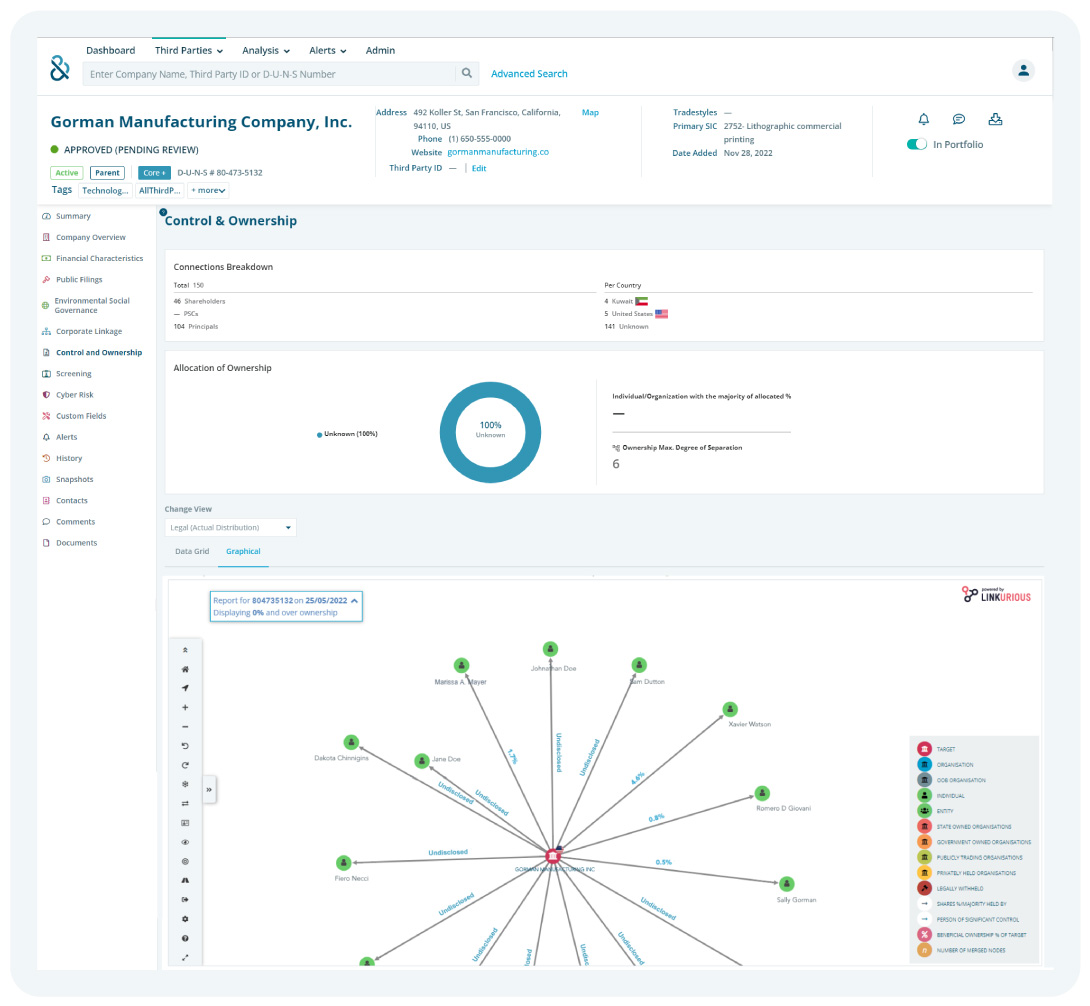Select the Gorman Manufacturing target node
1090x1006 pixels.
click(x=553, y=856)
